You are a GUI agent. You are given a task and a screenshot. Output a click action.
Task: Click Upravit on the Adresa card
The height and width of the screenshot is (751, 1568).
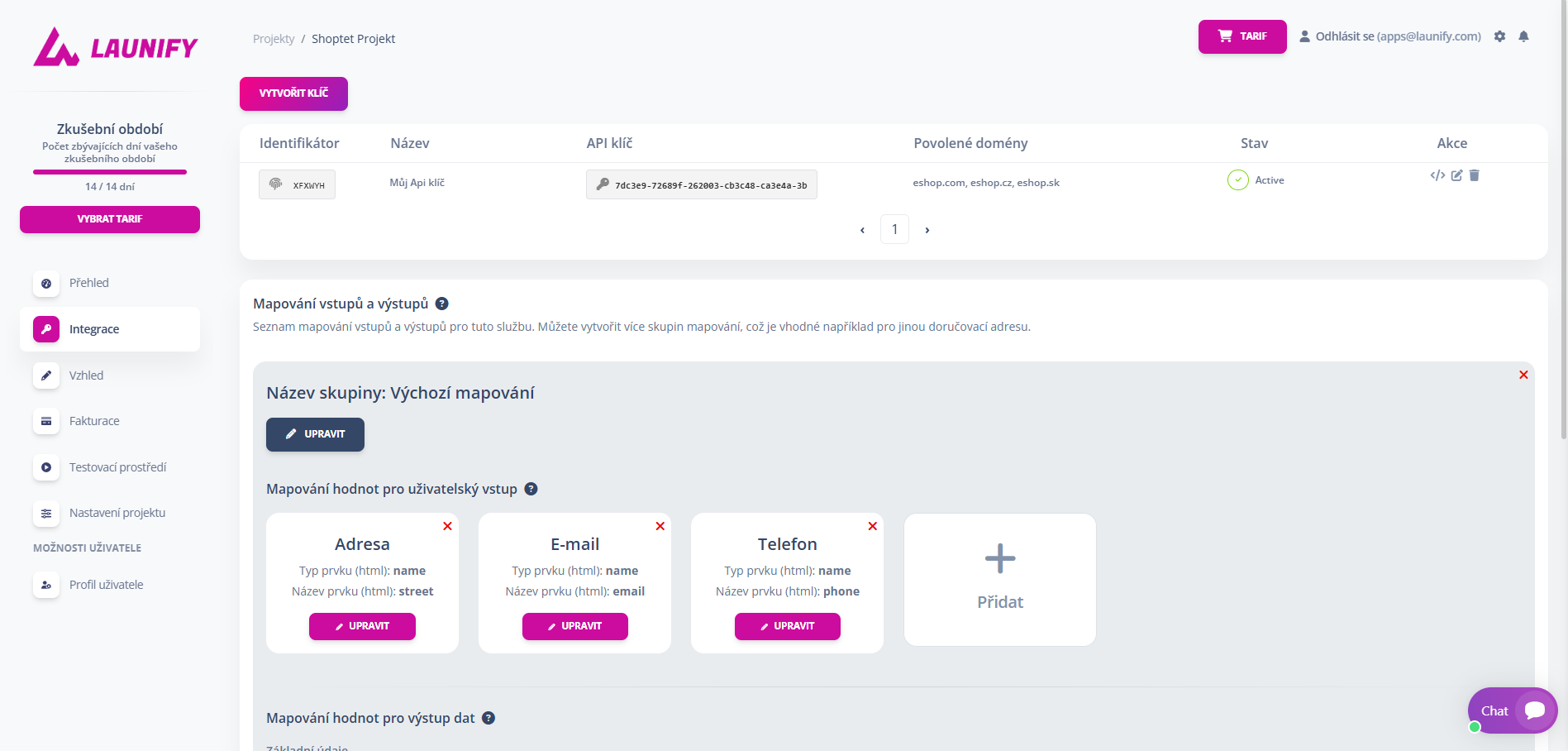[362, 626]
